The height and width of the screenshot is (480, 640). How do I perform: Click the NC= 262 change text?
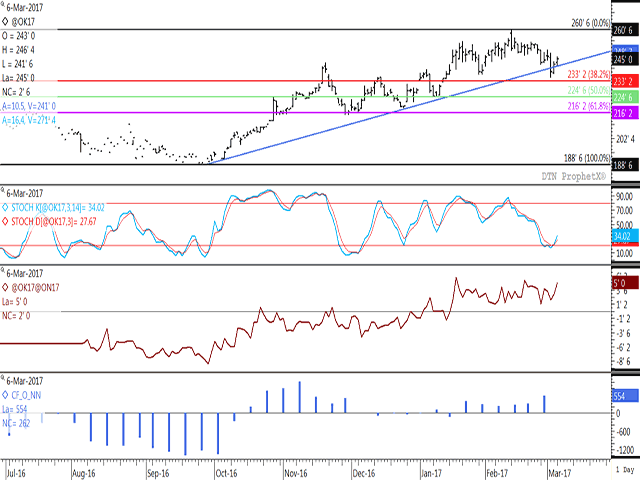point(16,423)
